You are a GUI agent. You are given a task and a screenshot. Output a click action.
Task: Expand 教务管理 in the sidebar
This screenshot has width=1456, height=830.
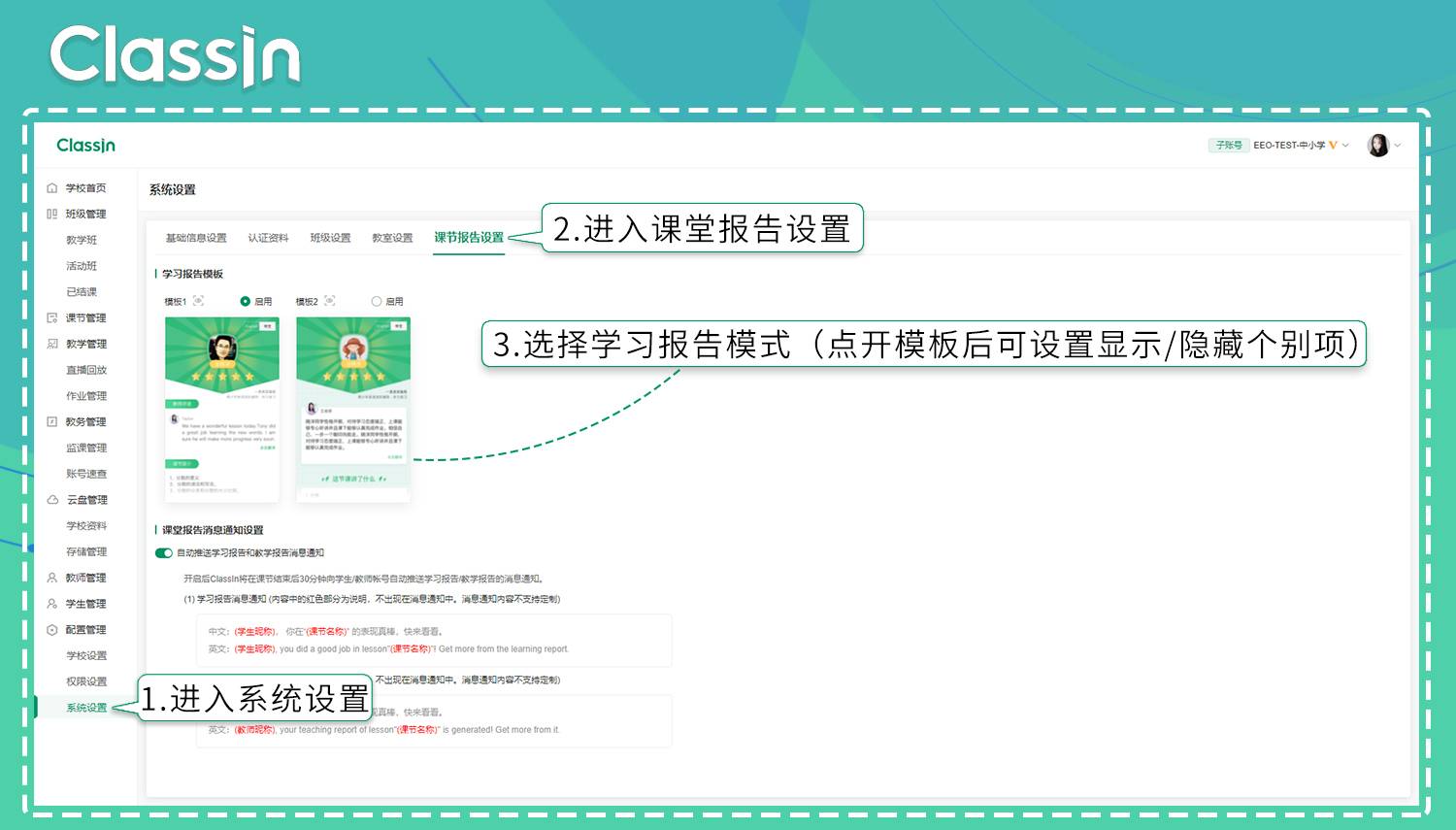coord(85,421)
